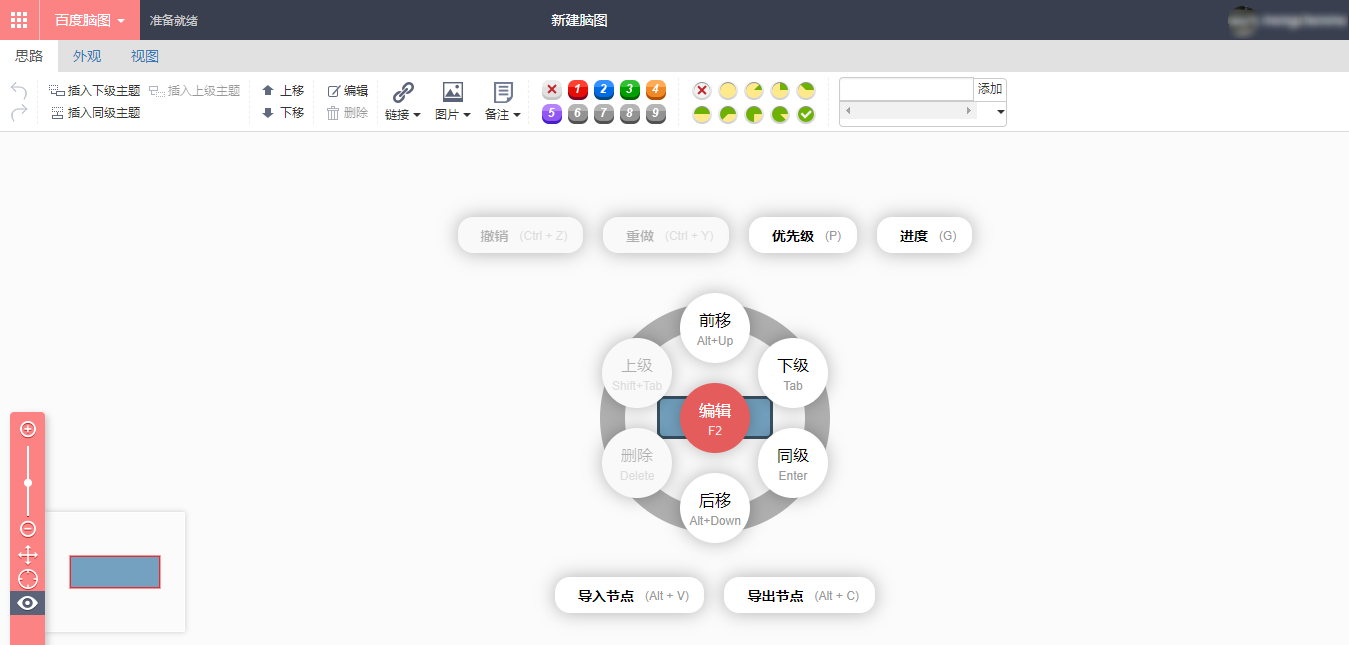Click the 编辑 toolbar button
The image size is (1349, 645).
pyautogui.click(x=348, y=91)
